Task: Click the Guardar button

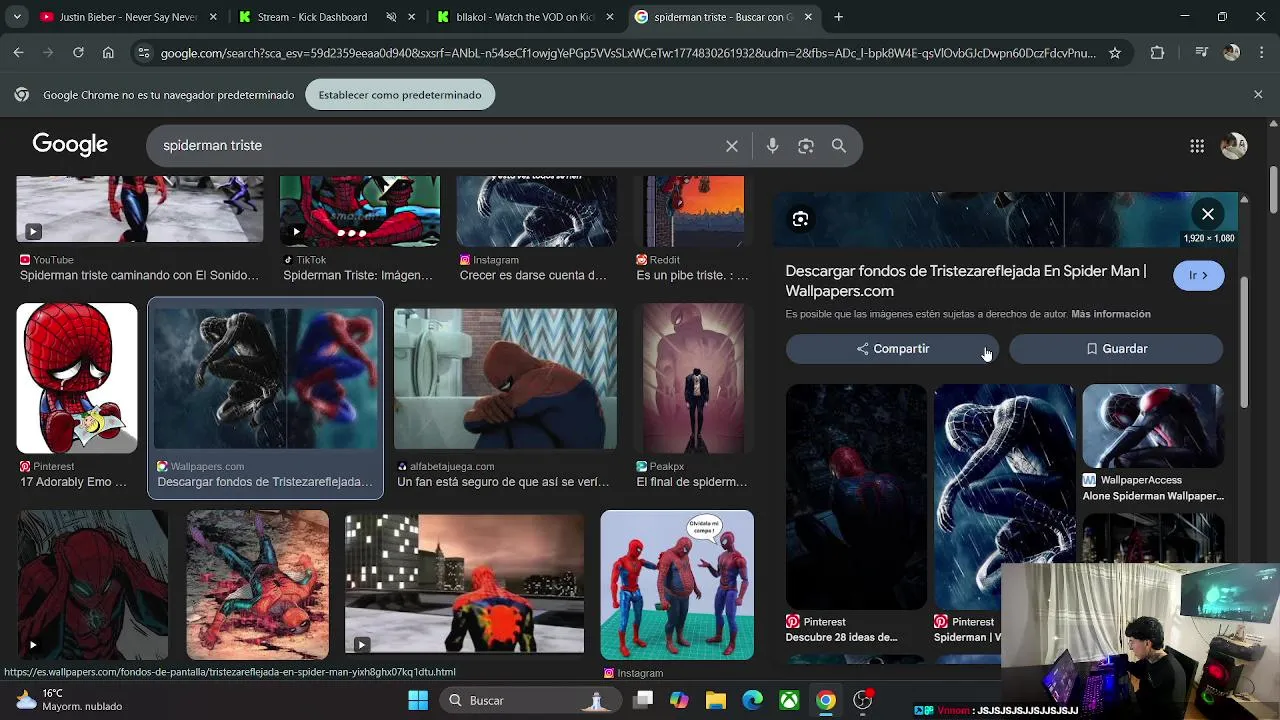Action: pyautogui.click(x=1116, y=349)
